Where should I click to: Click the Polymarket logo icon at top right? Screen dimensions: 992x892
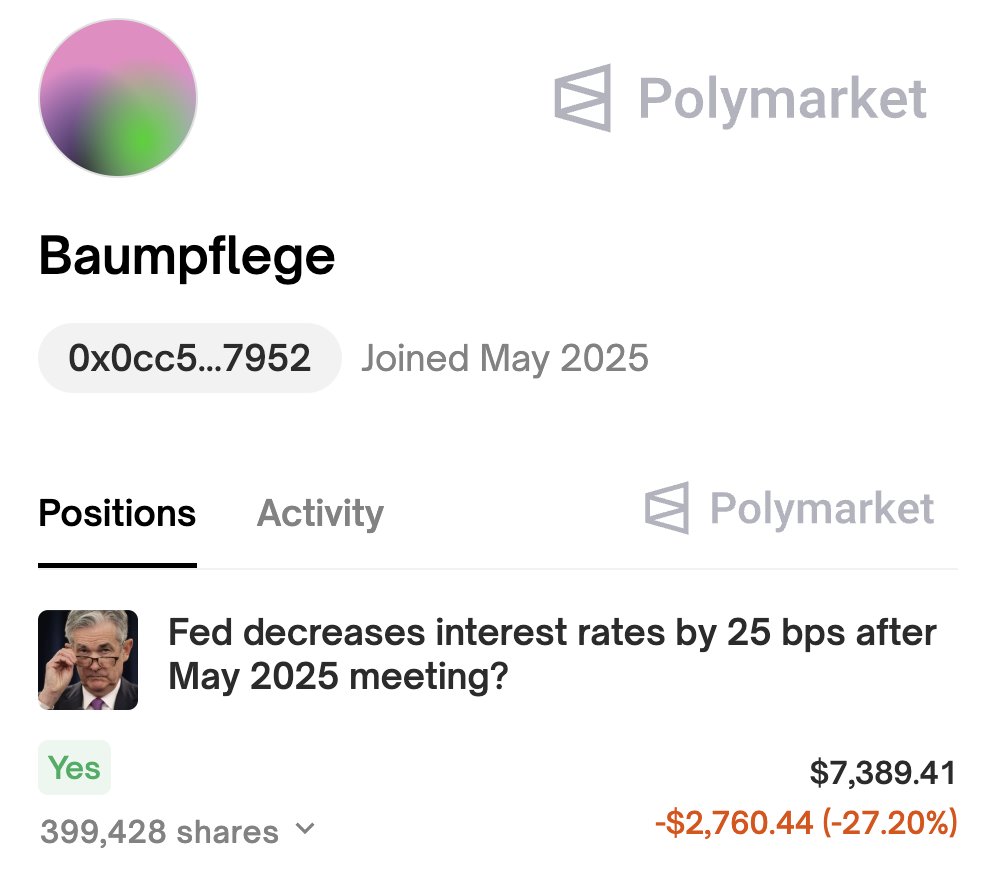pyautogui.click(x=584, y=98)
